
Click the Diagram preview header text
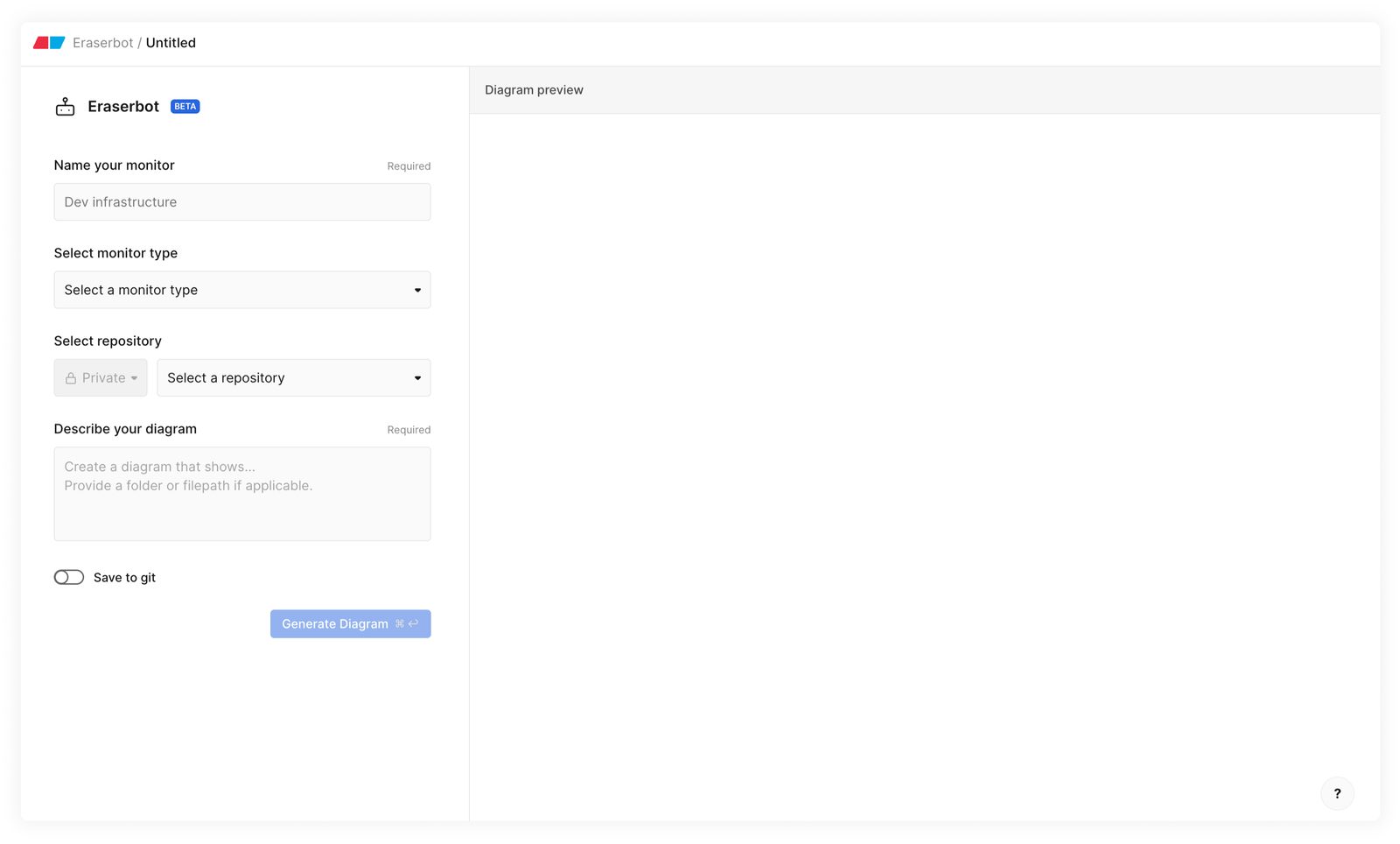pos(534,90)
